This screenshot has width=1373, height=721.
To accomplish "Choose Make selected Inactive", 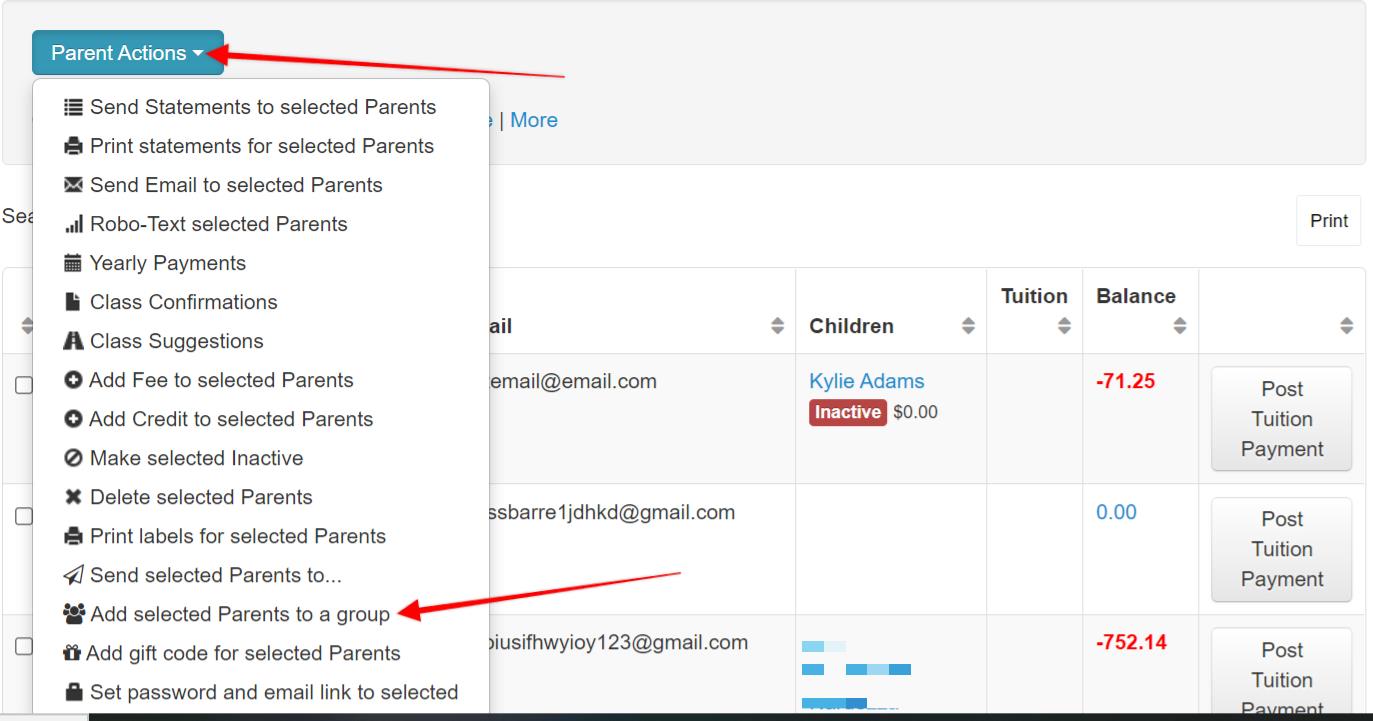I will pos(196,458).
